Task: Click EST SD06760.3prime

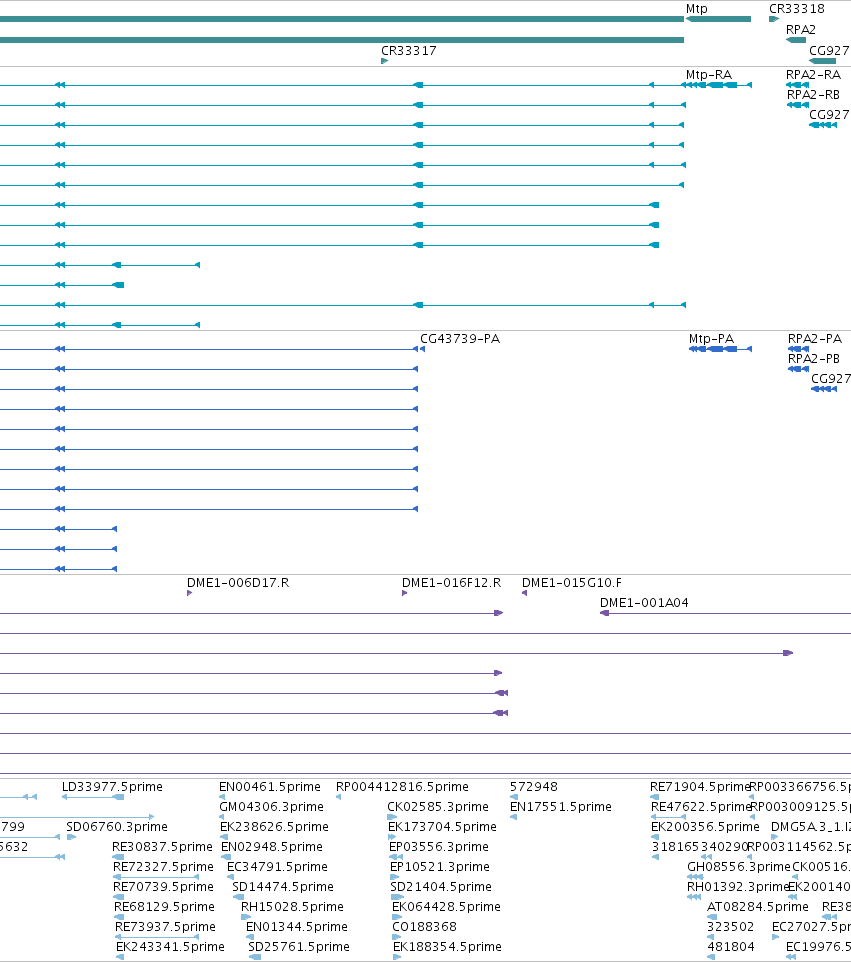Action: (x=117, y=826)
